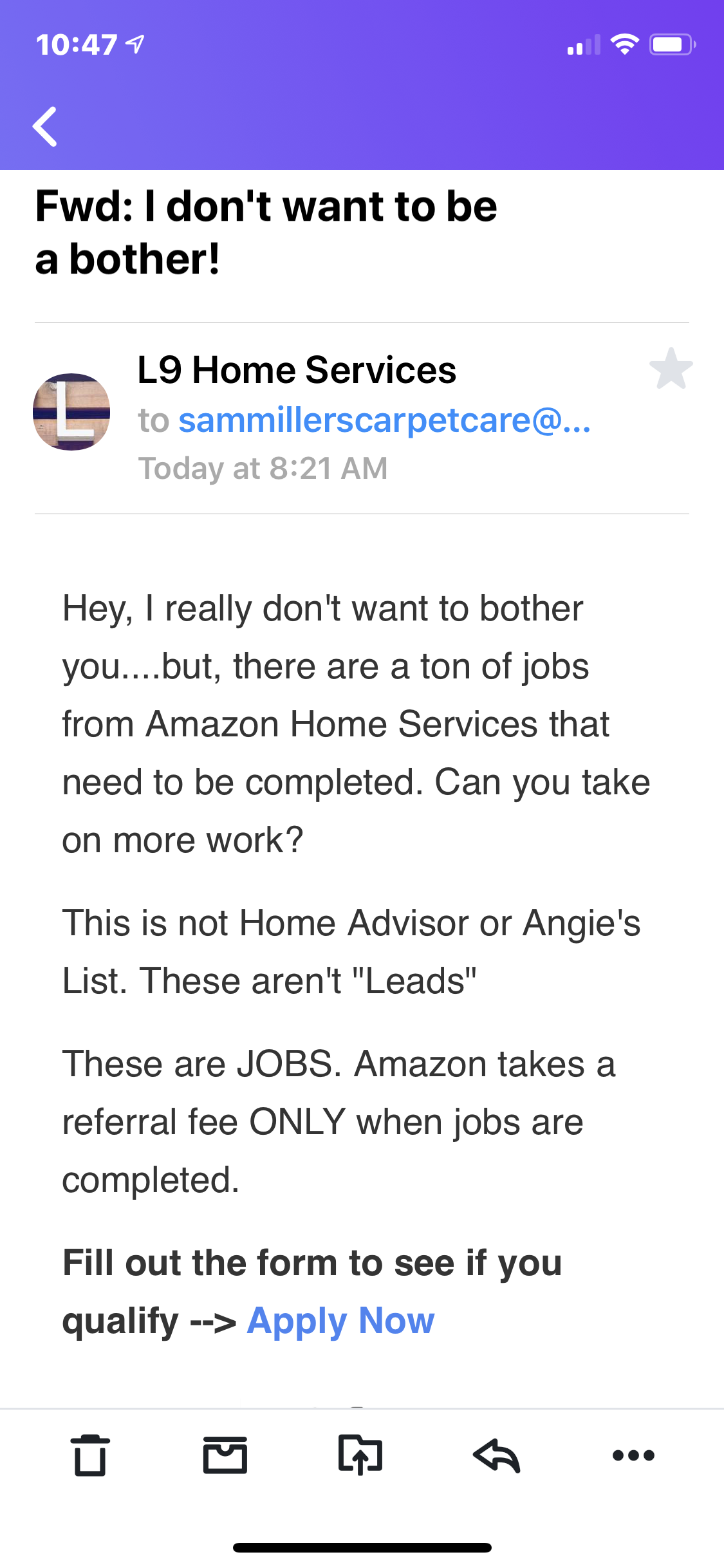Tap the Wi-Fi icon in status bar
The height and width of the screenshot is (1568, 724).
tap(624, 44)
